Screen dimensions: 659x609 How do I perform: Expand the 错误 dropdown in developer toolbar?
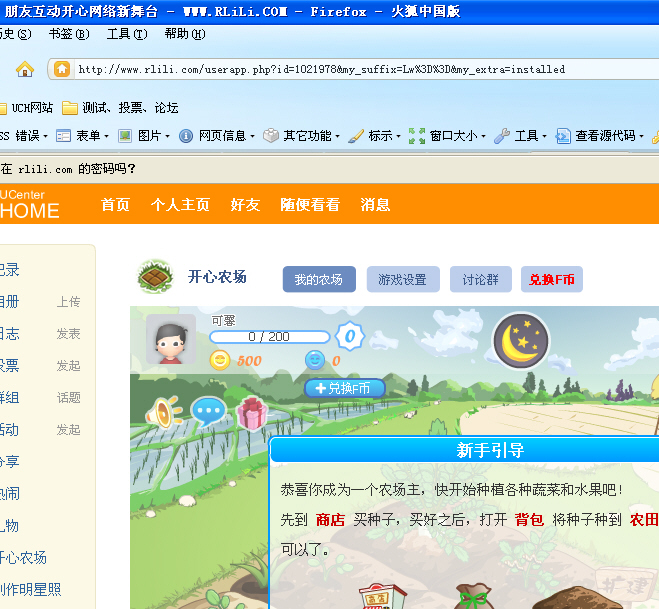pyautogui.click(x=45, y=136)
